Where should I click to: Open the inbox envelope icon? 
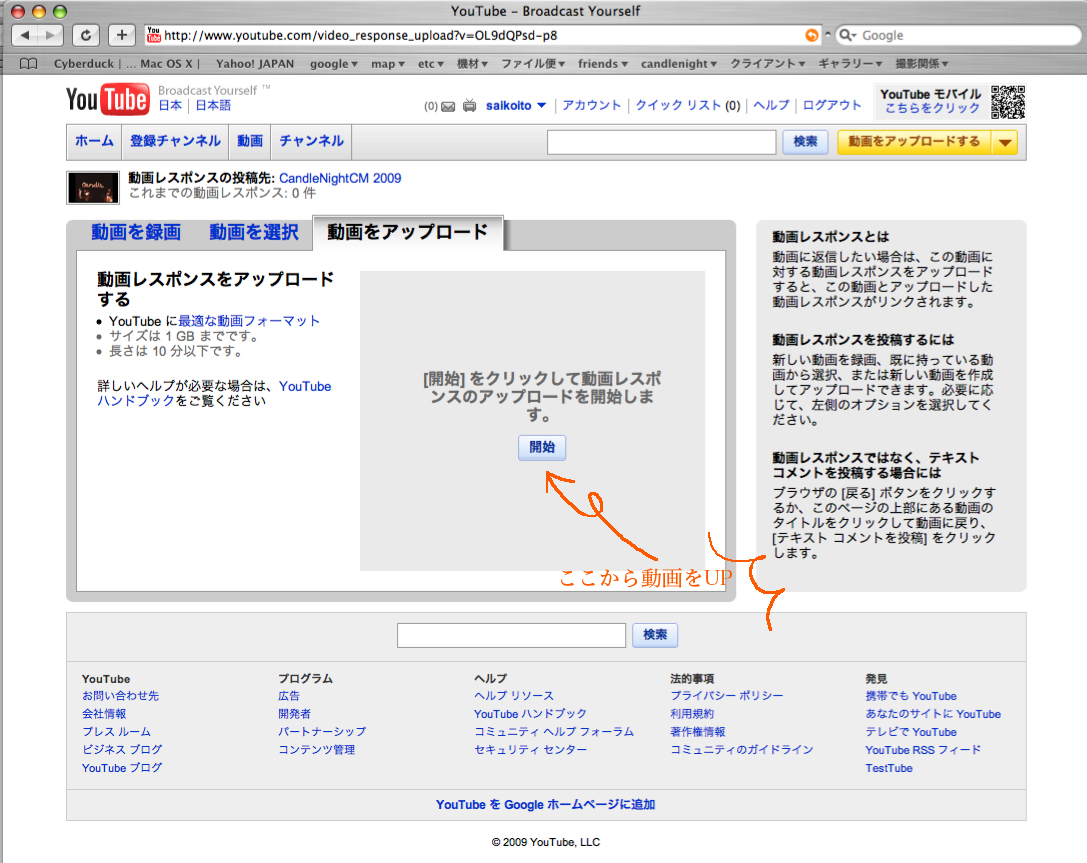tap(449, 106)
